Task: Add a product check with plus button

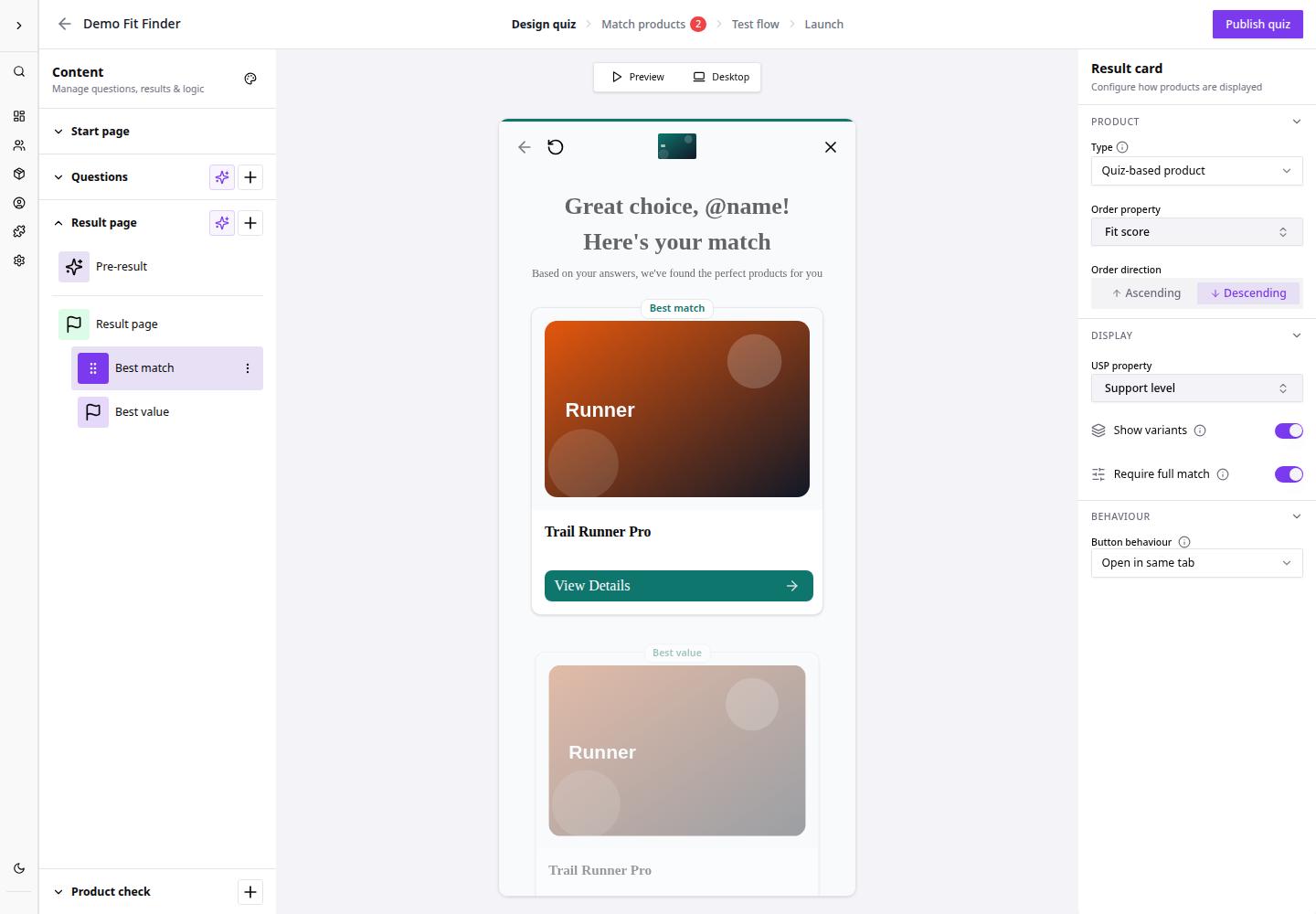Action: (x=250, y=892)
